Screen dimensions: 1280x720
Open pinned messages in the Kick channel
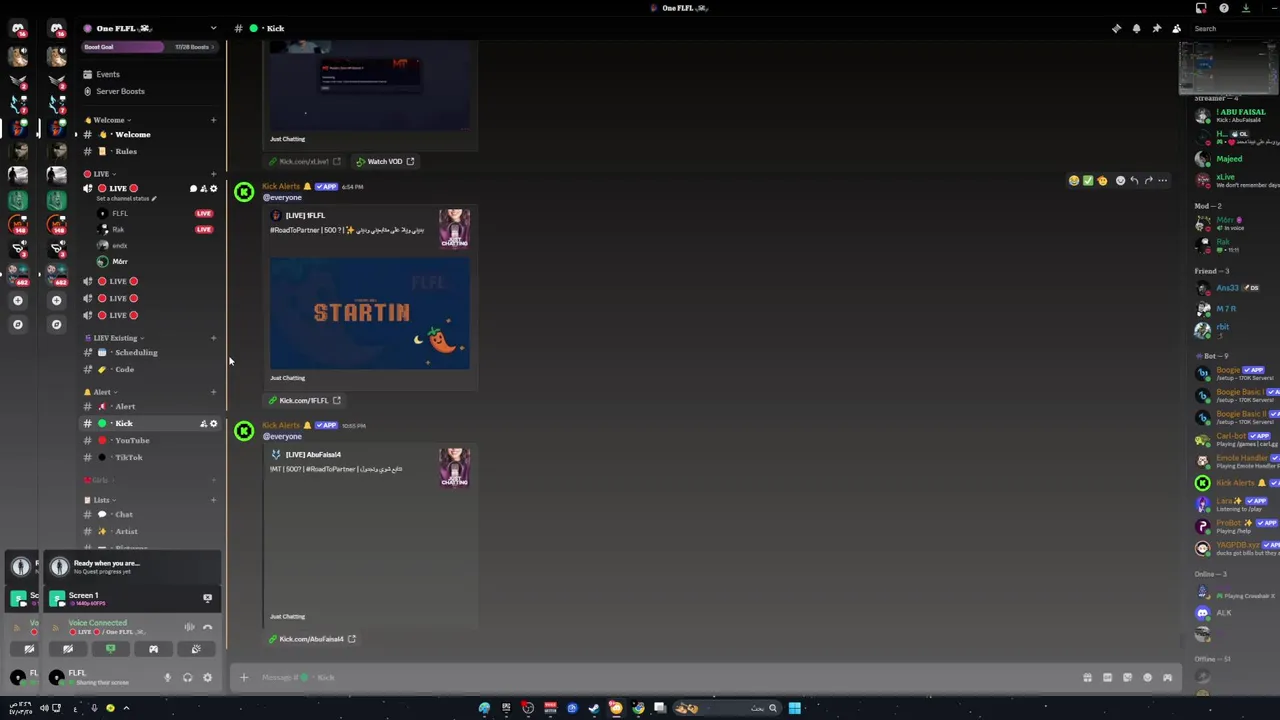coord(1156,28)
